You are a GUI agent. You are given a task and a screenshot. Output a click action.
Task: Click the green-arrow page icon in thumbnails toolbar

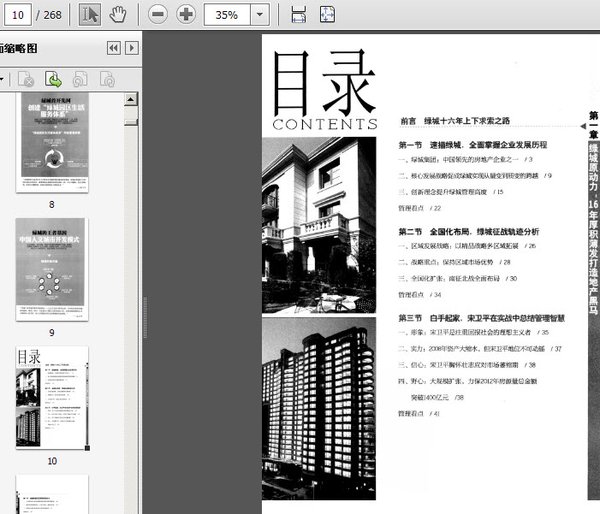point(53,78)
